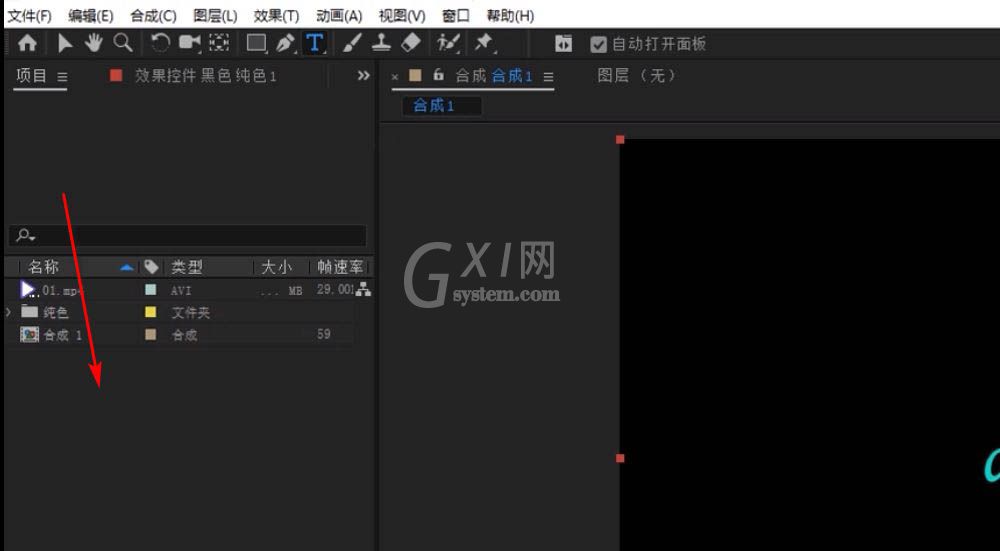Switch to the 效果控件 黑色 纯色1 tab

(x=205, y=76)
